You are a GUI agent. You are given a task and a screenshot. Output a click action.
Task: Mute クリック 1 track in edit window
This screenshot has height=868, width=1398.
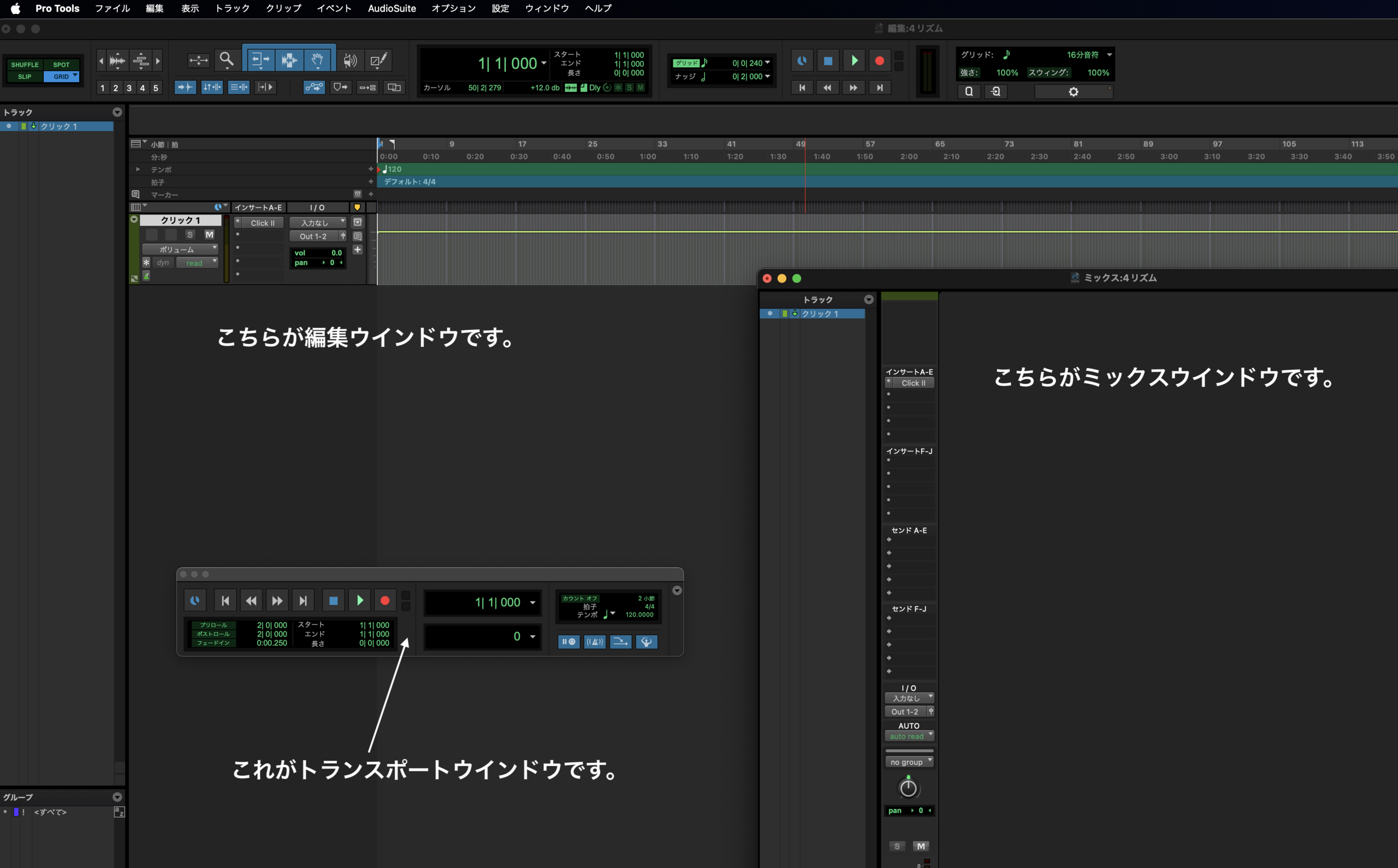[x=210, y=235]
